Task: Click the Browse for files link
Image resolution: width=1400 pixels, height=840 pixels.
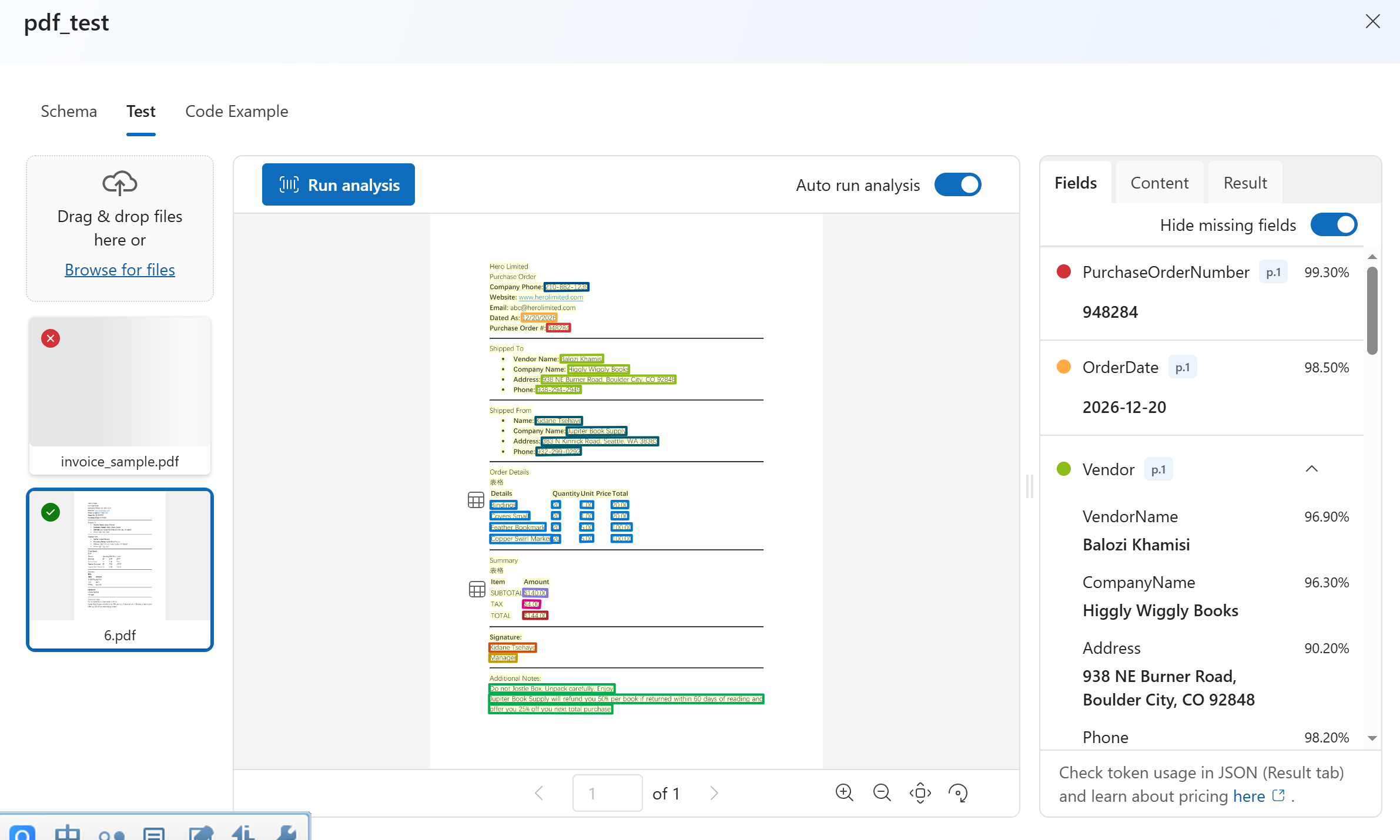Action: tap(120, 270)
